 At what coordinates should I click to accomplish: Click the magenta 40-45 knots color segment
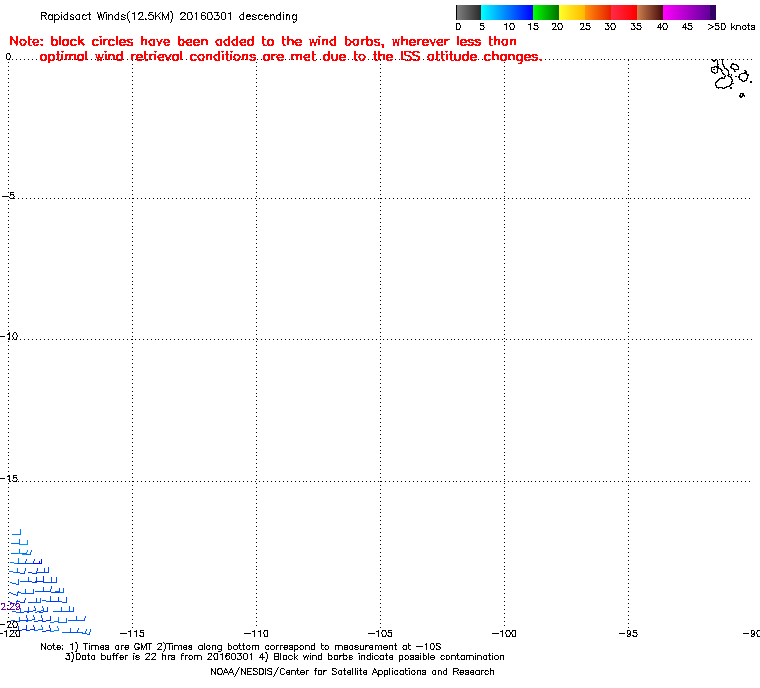[676, 12]
